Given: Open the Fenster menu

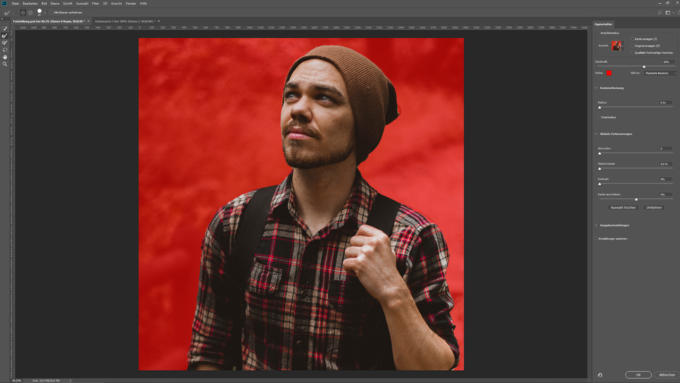Looking at the screenshot, I should pos(131,3).
